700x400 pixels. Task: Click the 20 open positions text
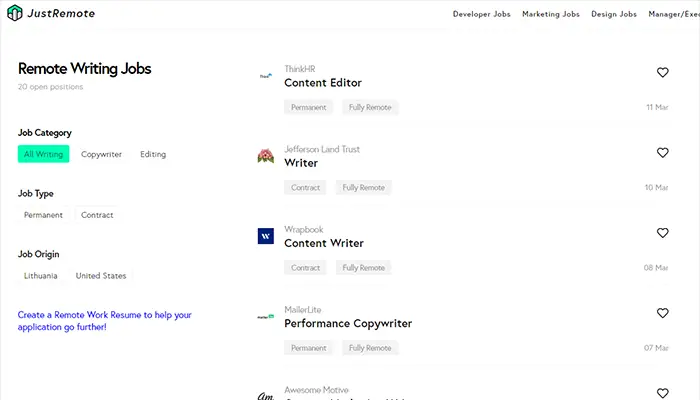(x=50, y=87)
